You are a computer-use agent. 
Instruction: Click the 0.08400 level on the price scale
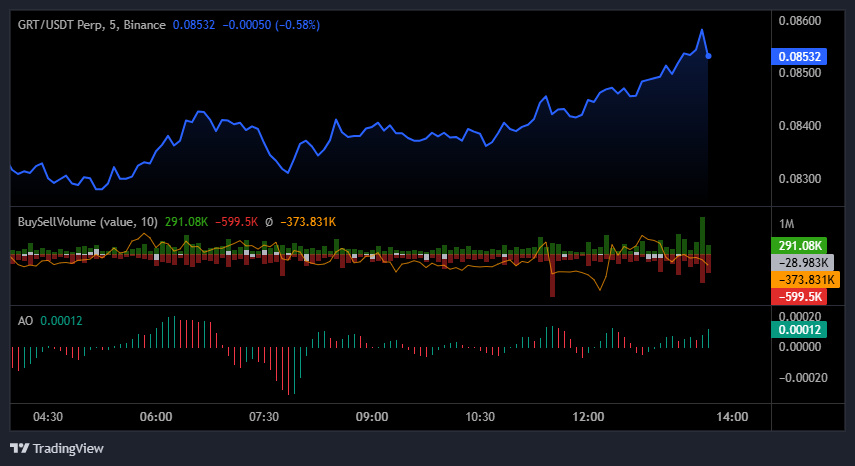tap(800, 126)
